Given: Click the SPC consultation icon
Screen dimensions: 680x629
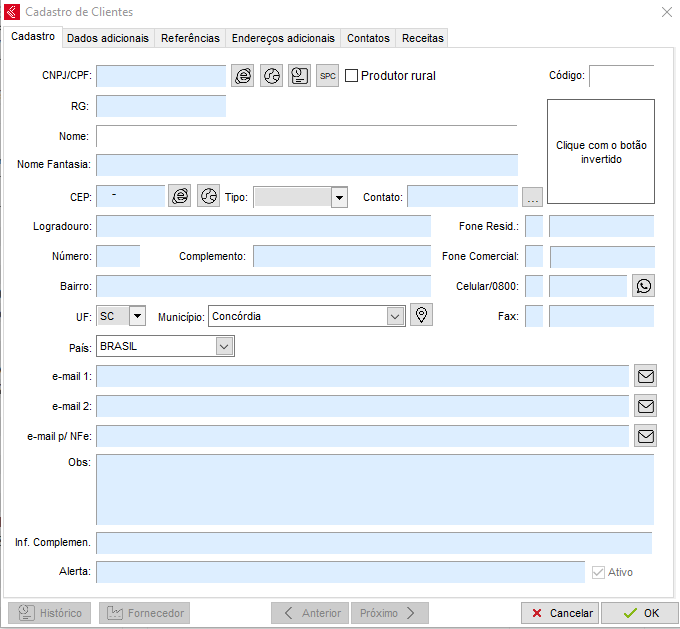Looking at the screenshot, I should click(x=328, y=76).
